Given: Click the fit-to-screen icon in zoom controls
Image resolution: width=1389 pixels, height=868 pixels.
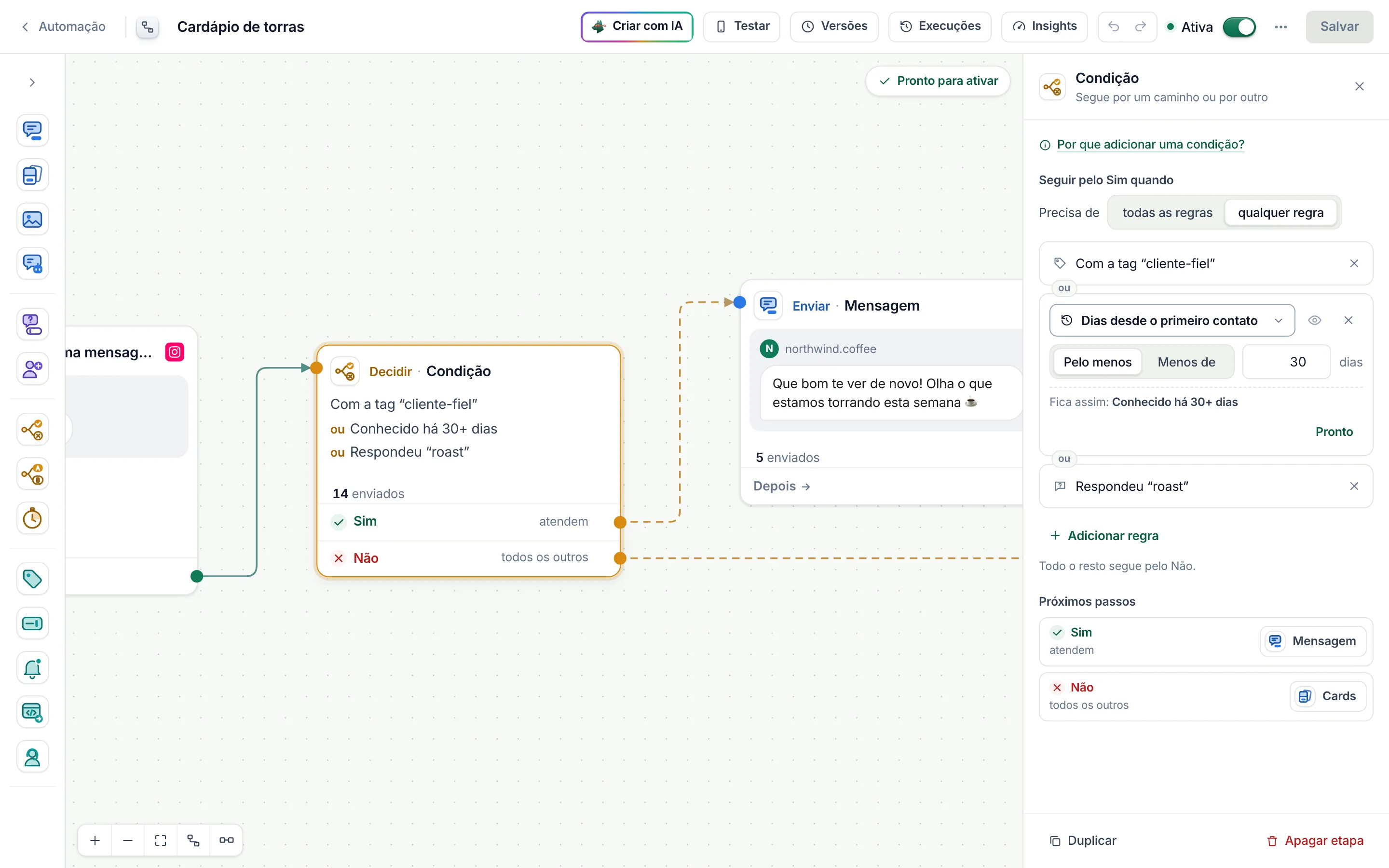Looking at the screenshot, I should click(x=161, y=841).
